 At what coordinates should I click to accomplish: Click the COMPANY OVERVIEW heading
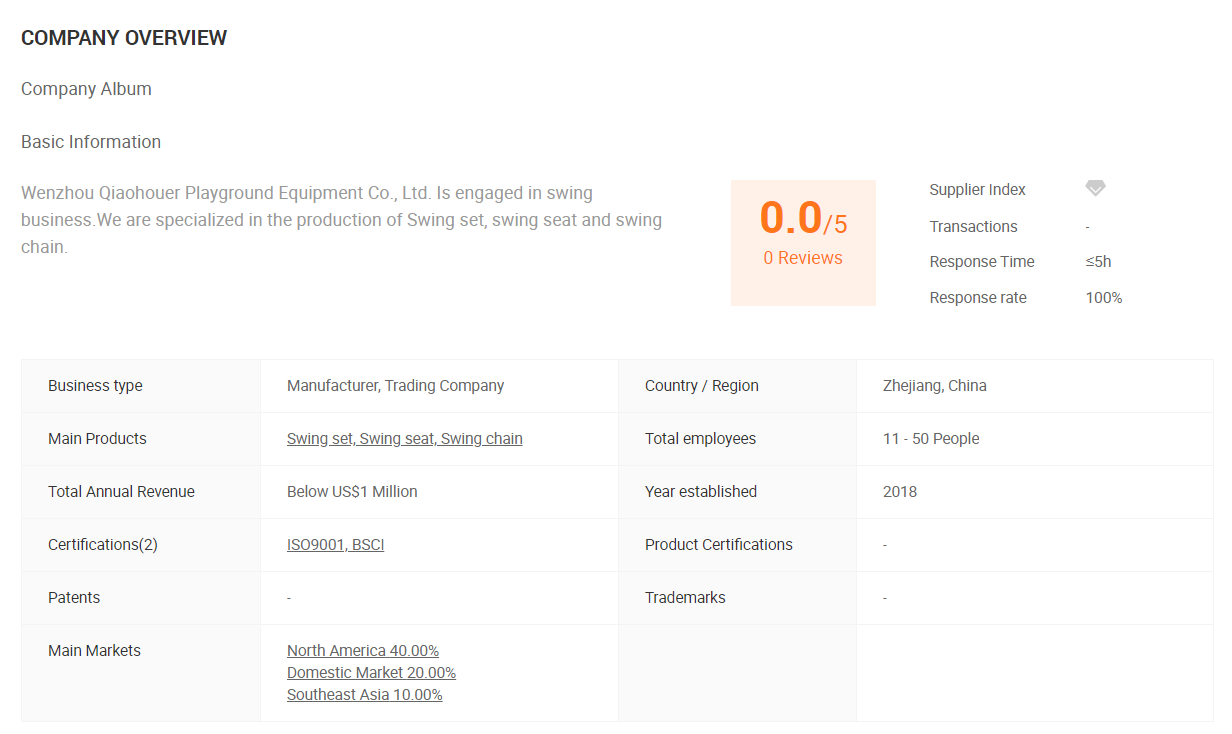pos(124,38)
